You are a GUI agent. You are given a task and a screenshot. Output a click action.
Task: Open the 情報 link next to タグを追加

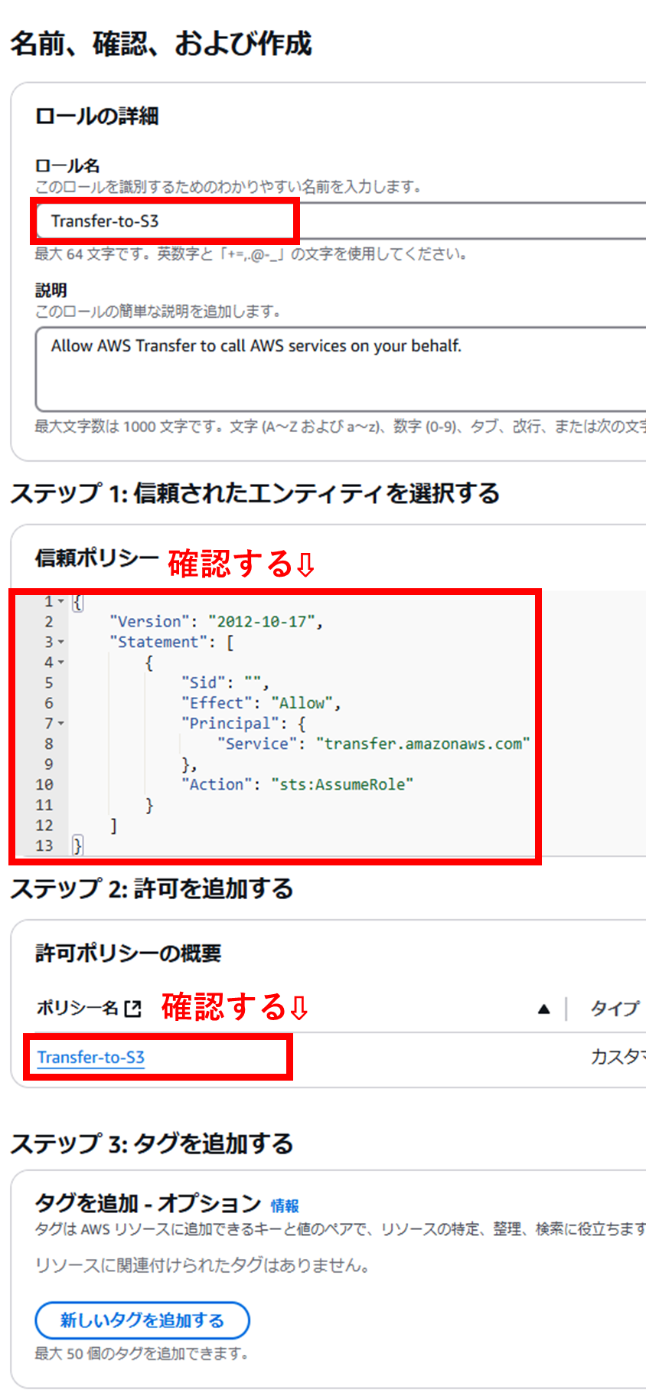285,1206
